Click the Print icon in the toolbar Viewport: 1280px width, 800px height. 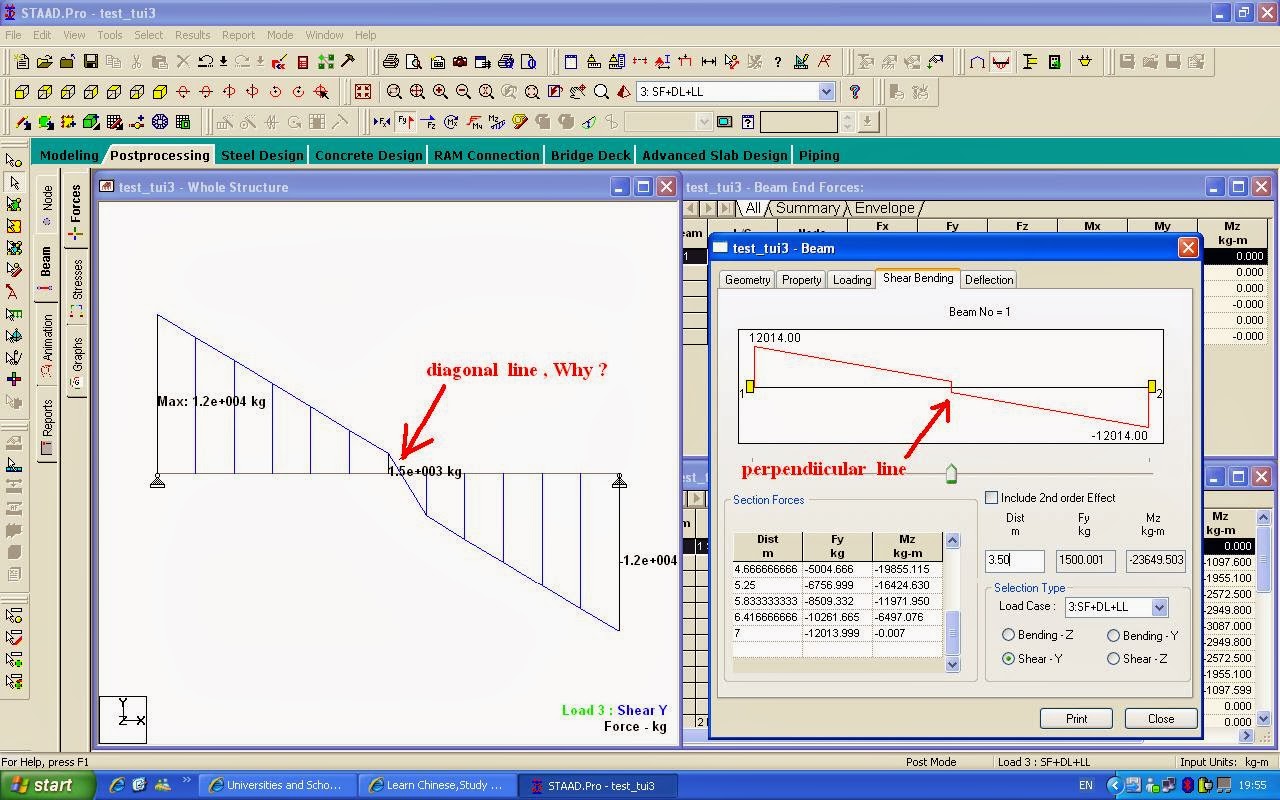pyautogui.click(x=391, y=62)
